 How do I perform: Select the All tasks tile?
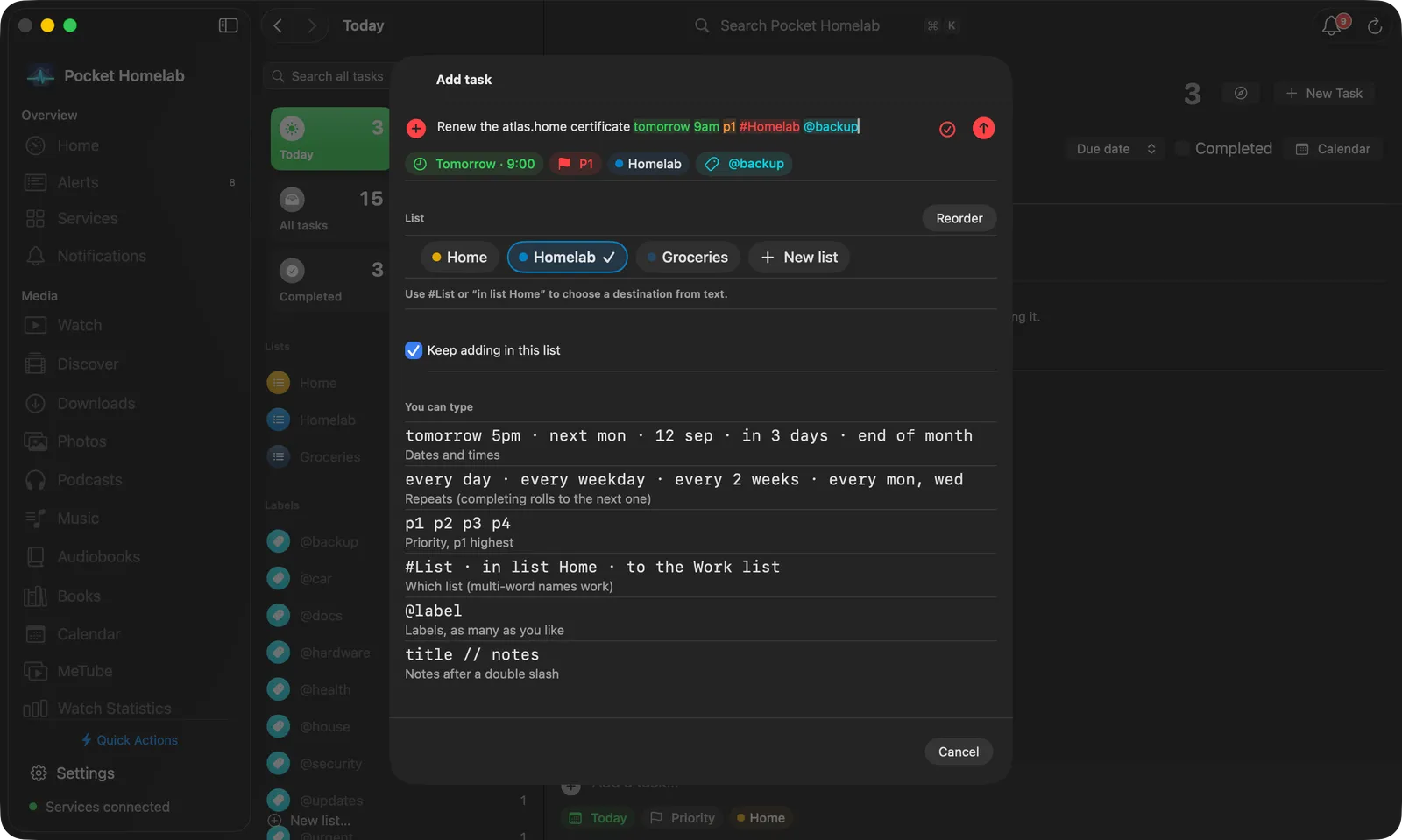point(330,210)
